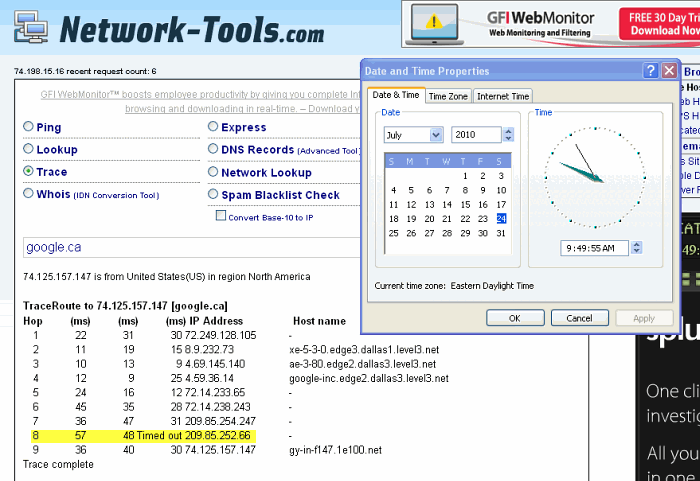Open the GFI WebMonitor text ad link
Screen dimensions: 700x481
(x=200, y=101)
